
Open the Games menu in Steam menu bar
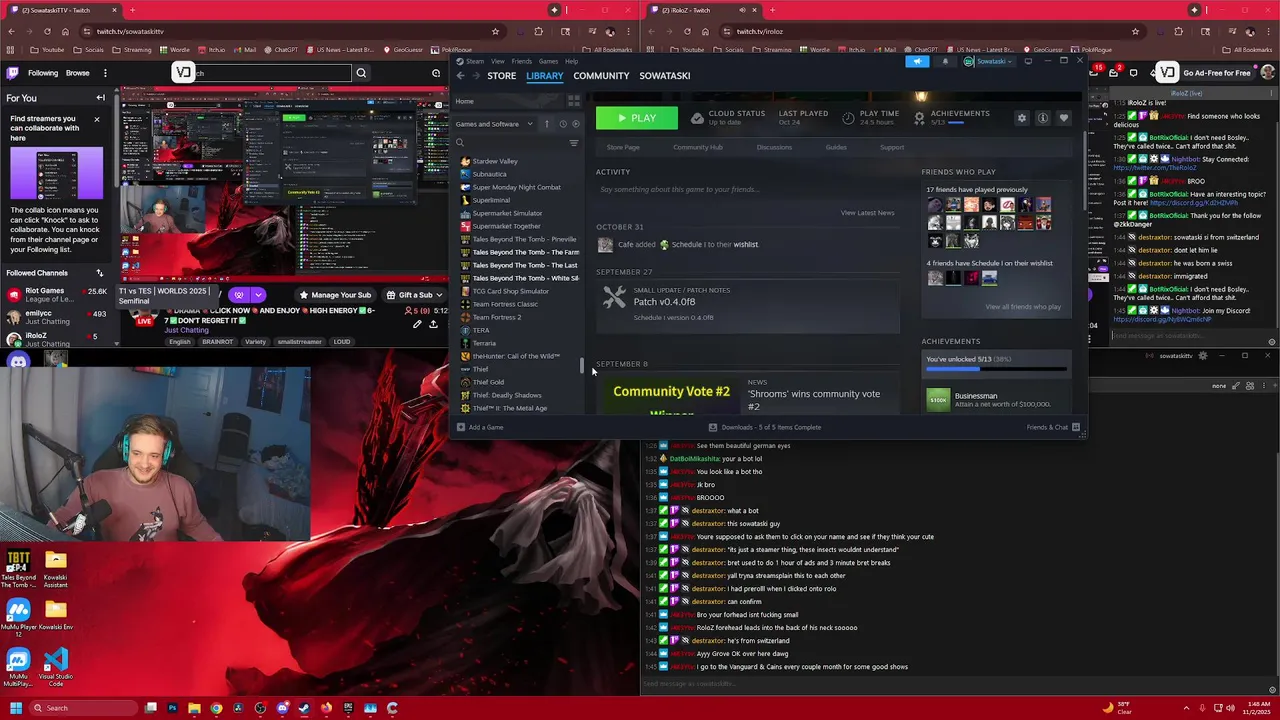pyautogui.click(x=548, y=61)
